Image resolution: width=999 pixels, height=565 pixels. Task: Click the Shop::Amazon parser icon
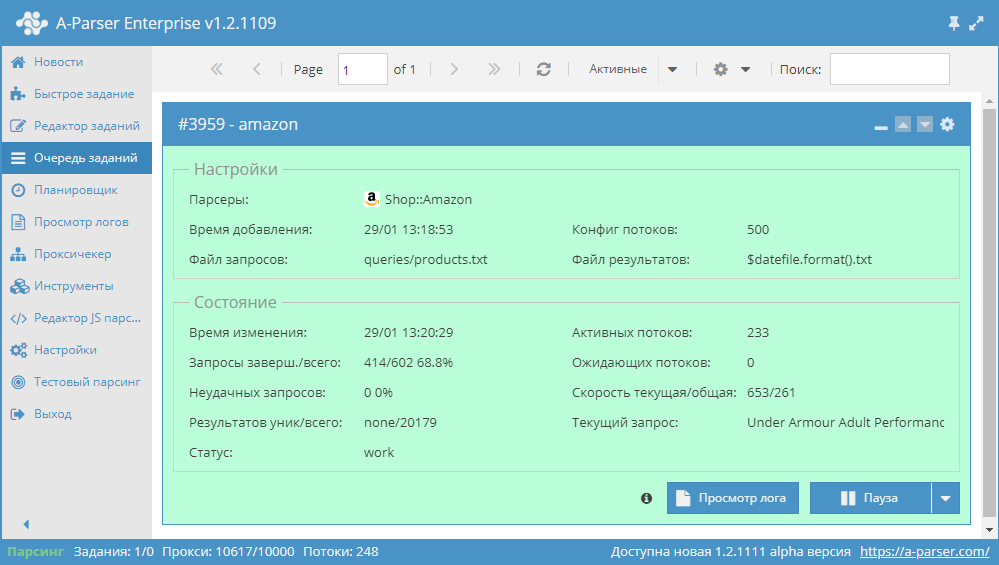point(371,199)
